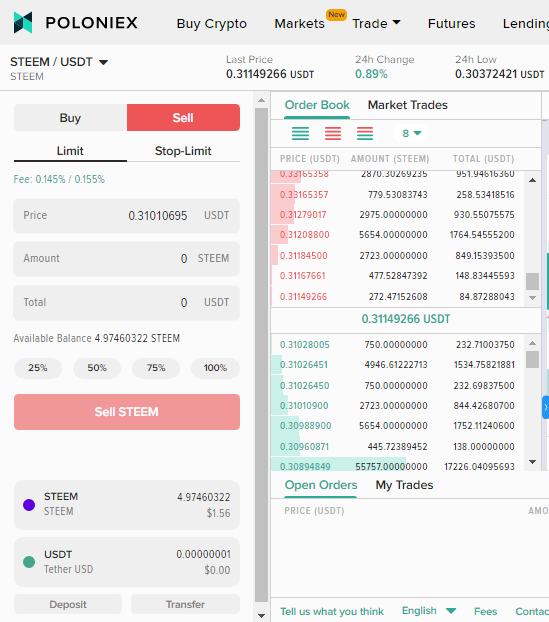
Task: Click the green USDT coin icon
Action: (29, 562)
